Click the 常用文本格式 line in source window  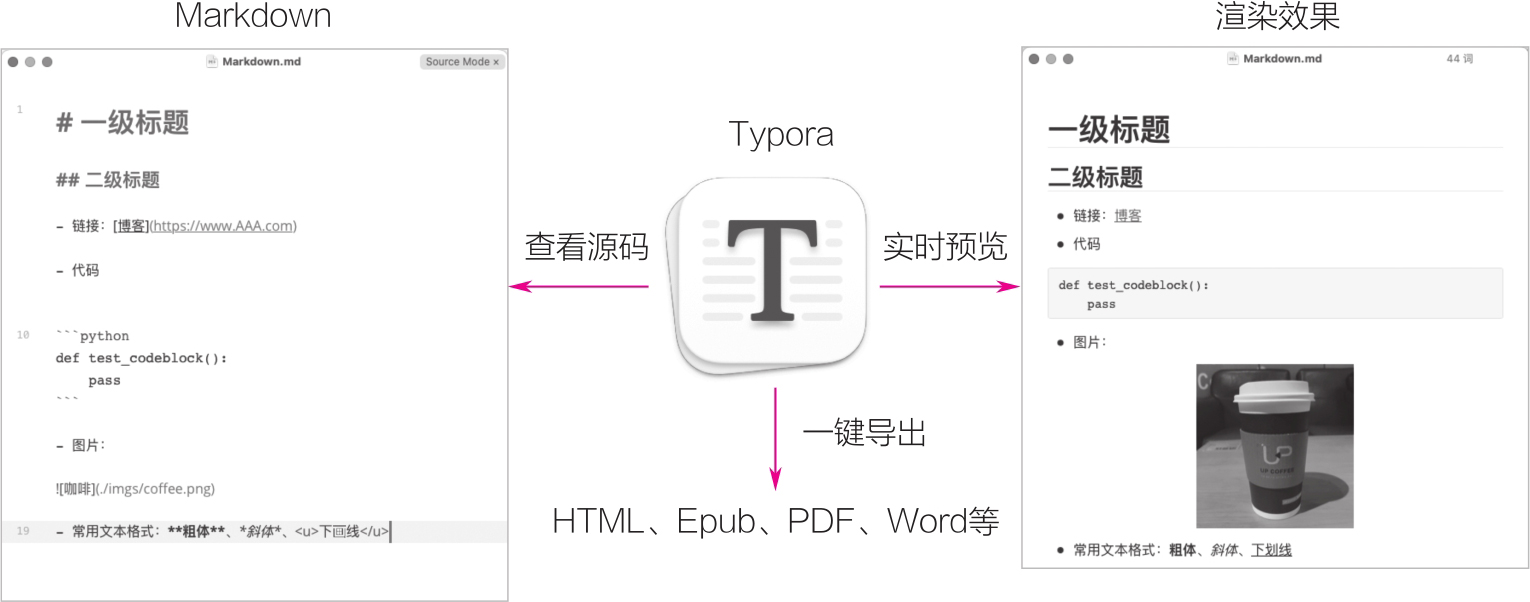224,532
